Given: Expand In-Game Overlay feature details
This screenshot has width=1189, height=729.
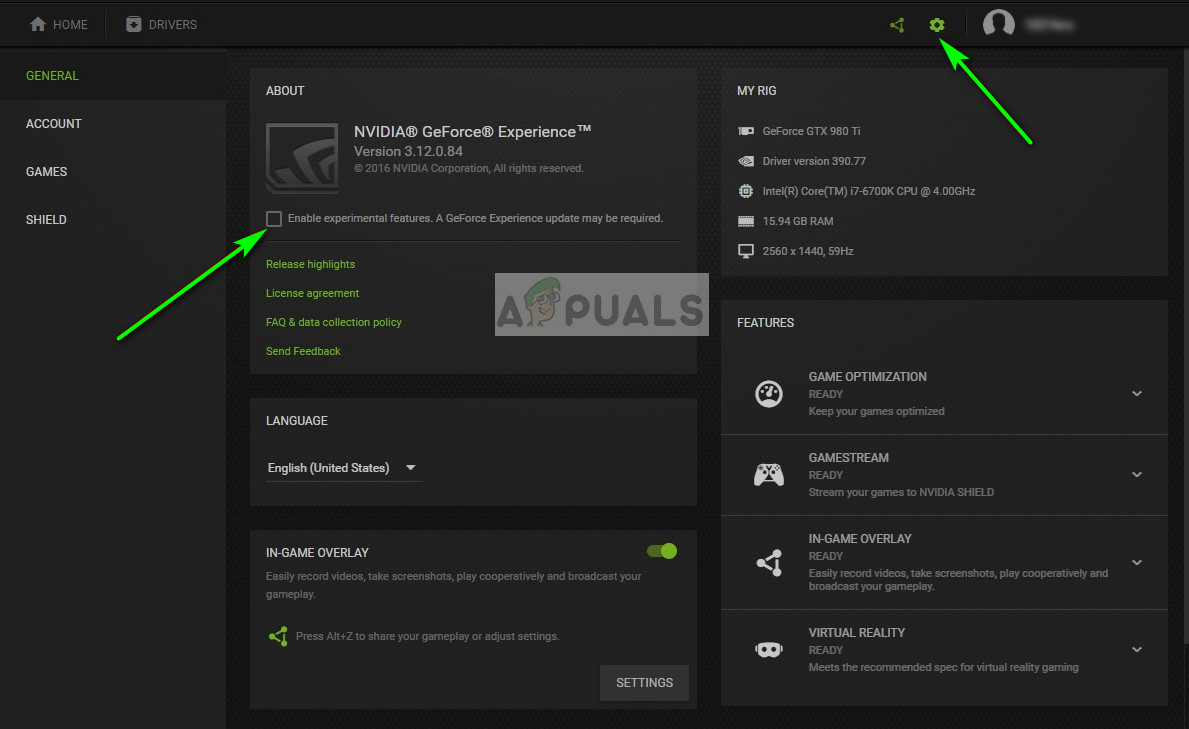Looking at the screenshot, I should pyautogui.click(x=1137, y=563).
